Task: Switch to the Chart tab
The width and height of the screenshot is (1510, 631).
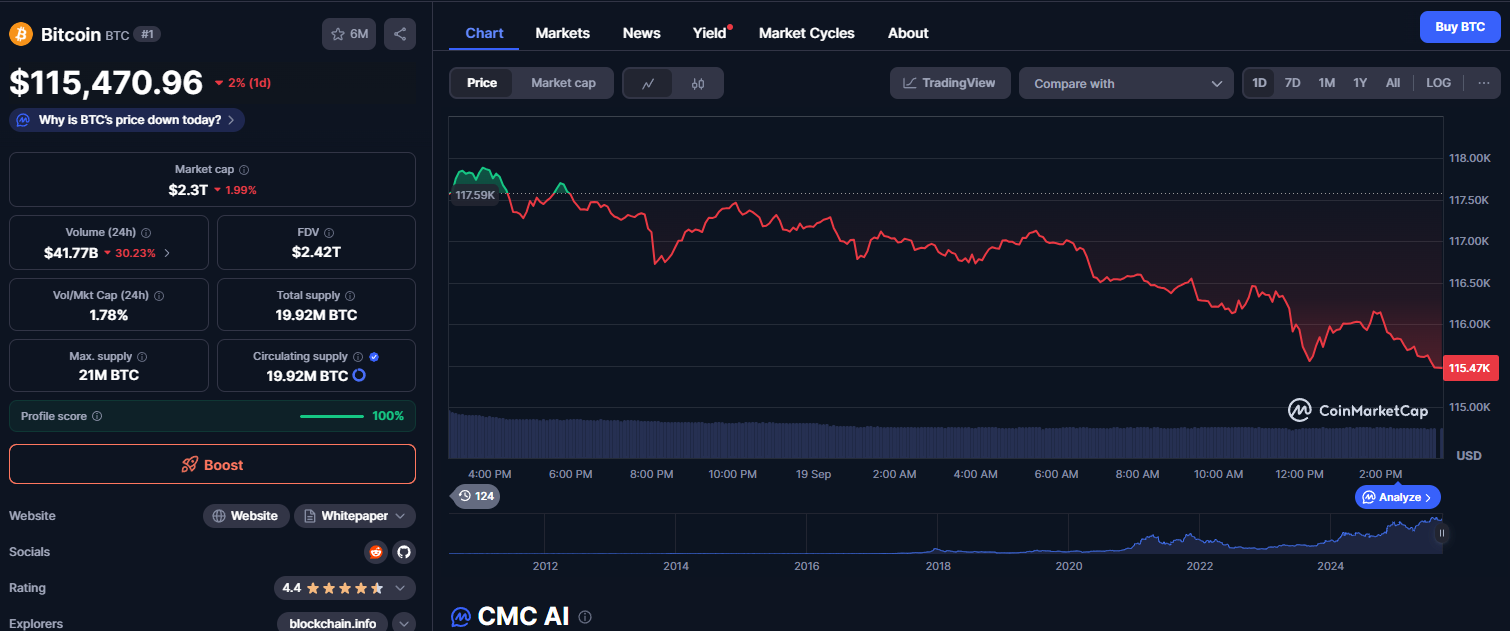Action: [x=484, y=33]
